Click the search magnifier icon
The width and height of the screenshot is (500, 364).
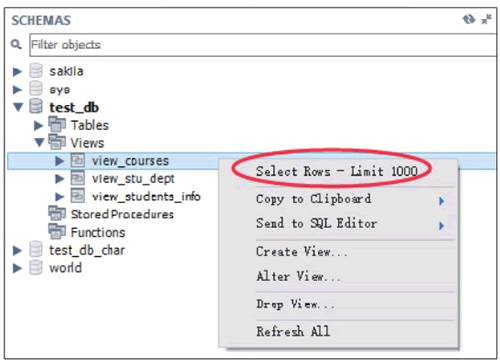click(x=16, y=44)
